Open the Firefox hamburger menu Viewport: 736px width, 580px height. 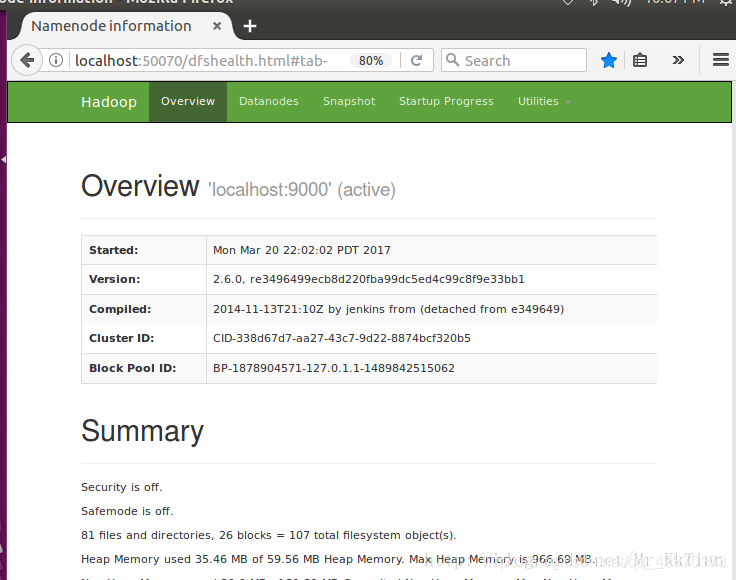click(x=721, y=60)
